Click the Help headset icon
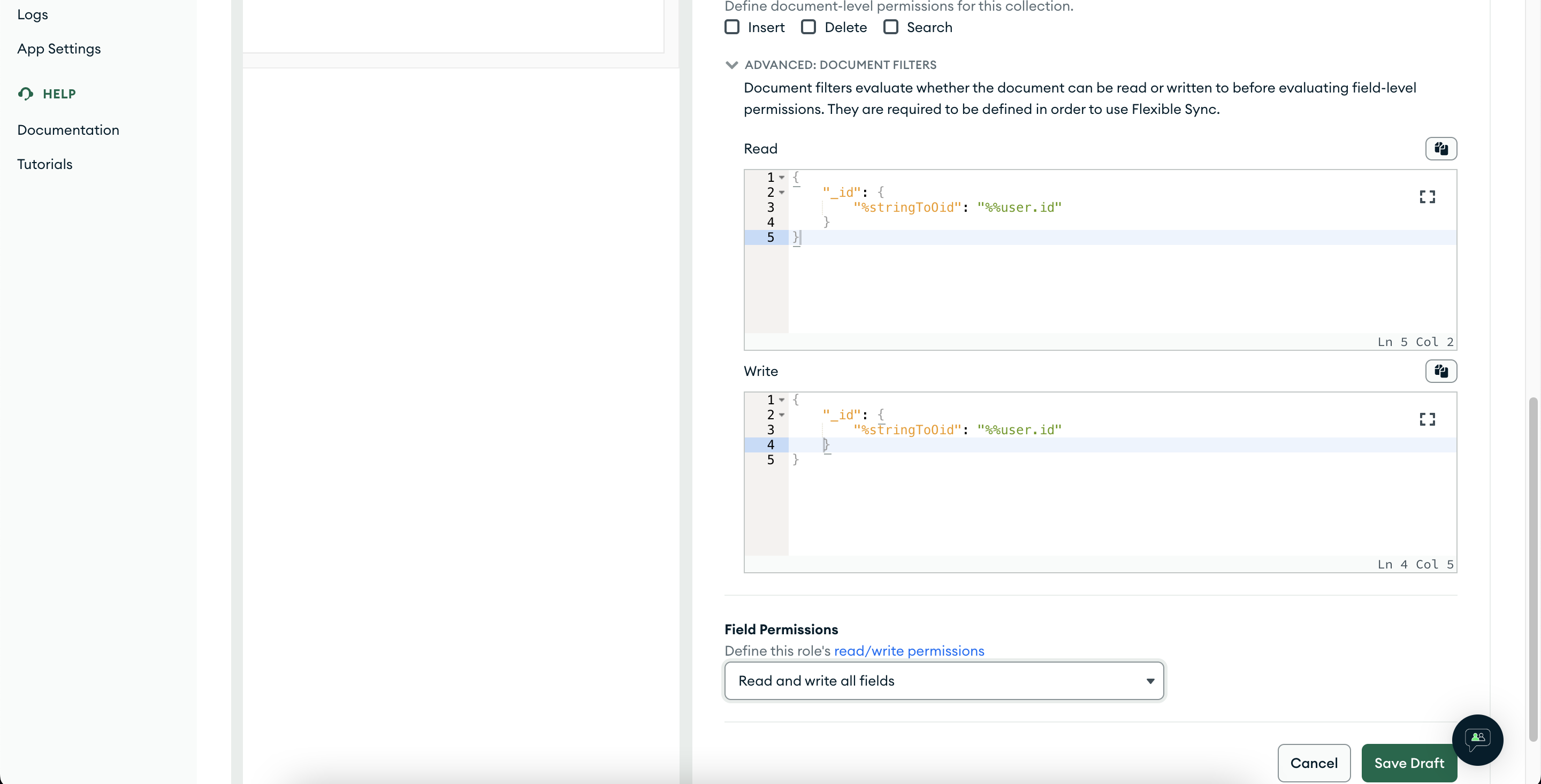Image resolution: width=1541 pixels, height=784 pixels. point(25,93)
